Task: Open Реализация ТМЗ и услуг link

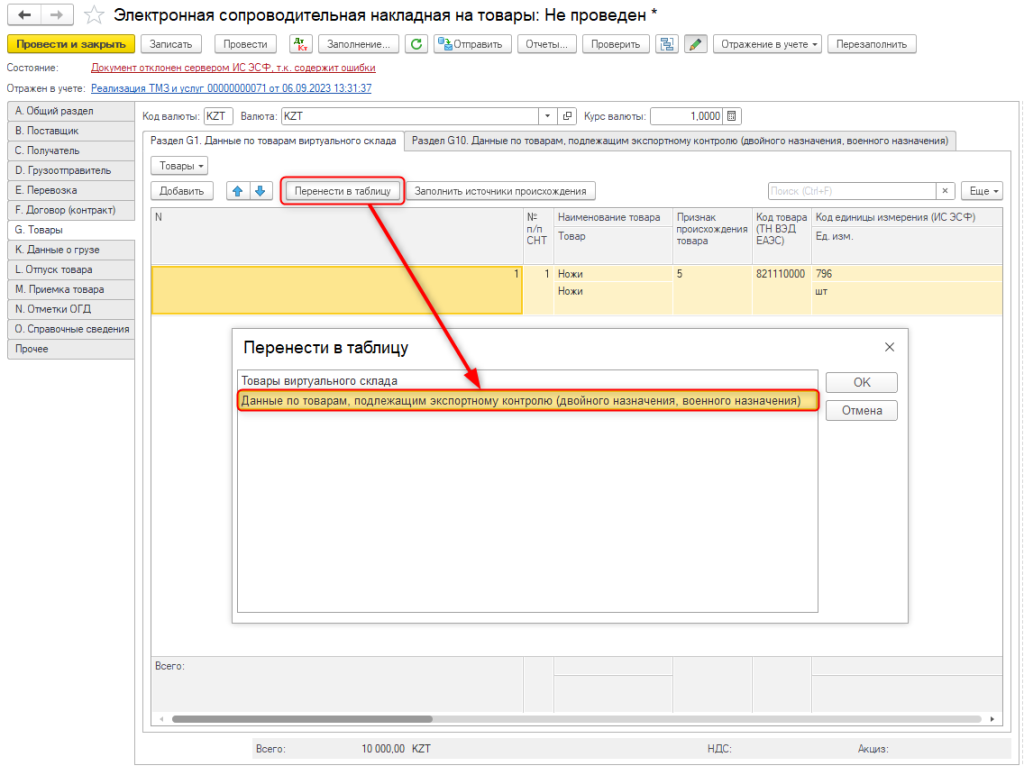Action: click(x=231, y=88)
